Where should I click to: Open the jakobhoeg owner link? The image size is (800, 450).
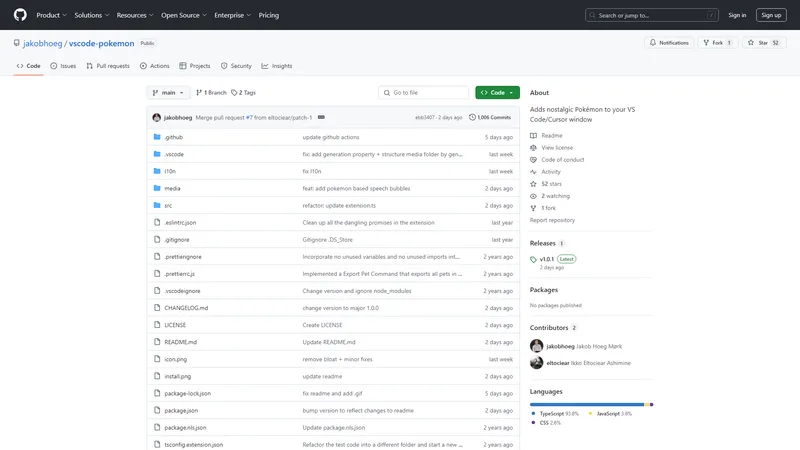[42, 43]
